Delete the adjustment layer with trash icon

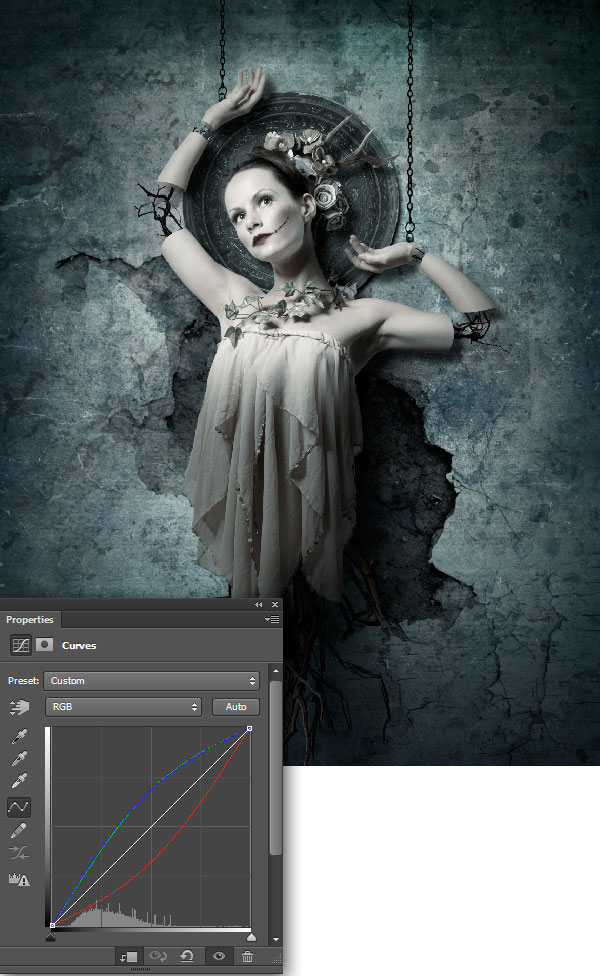(x=247, y=956)
